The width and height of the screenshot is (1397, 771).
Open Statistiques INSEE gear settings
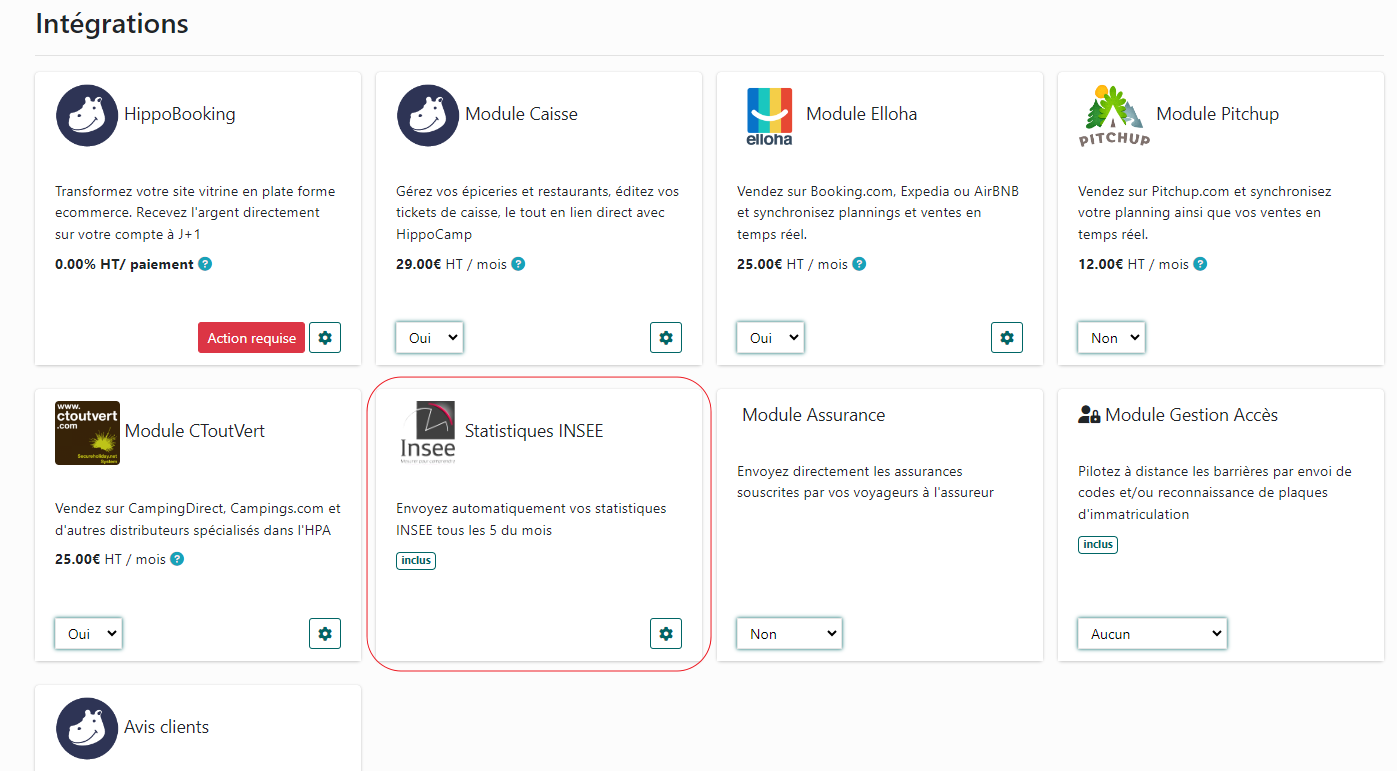[x=666, y=633]
